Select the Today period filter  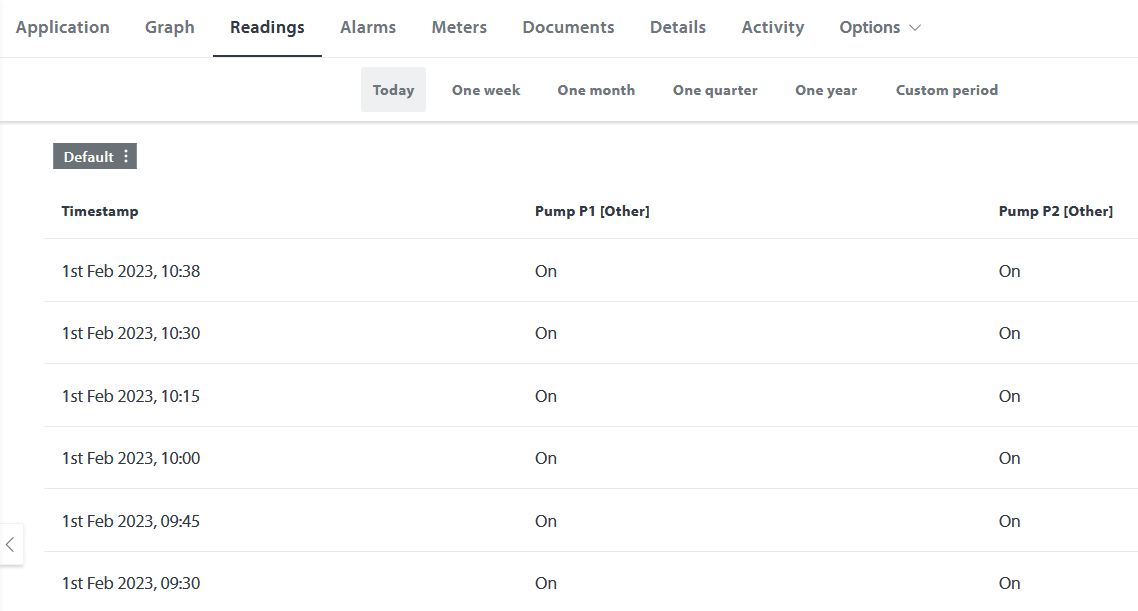click(x=393, y=90)
